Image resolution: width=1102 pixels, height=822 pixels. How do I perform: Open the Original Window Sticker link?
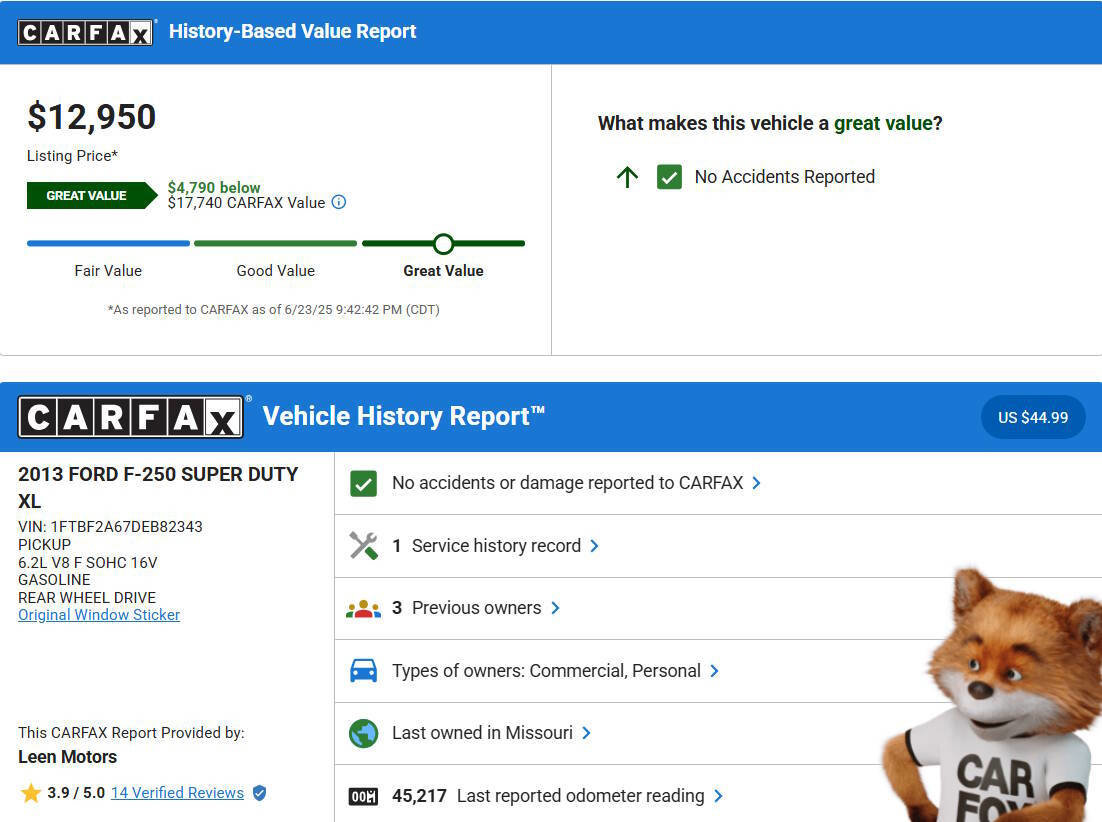tap(99, 615)
